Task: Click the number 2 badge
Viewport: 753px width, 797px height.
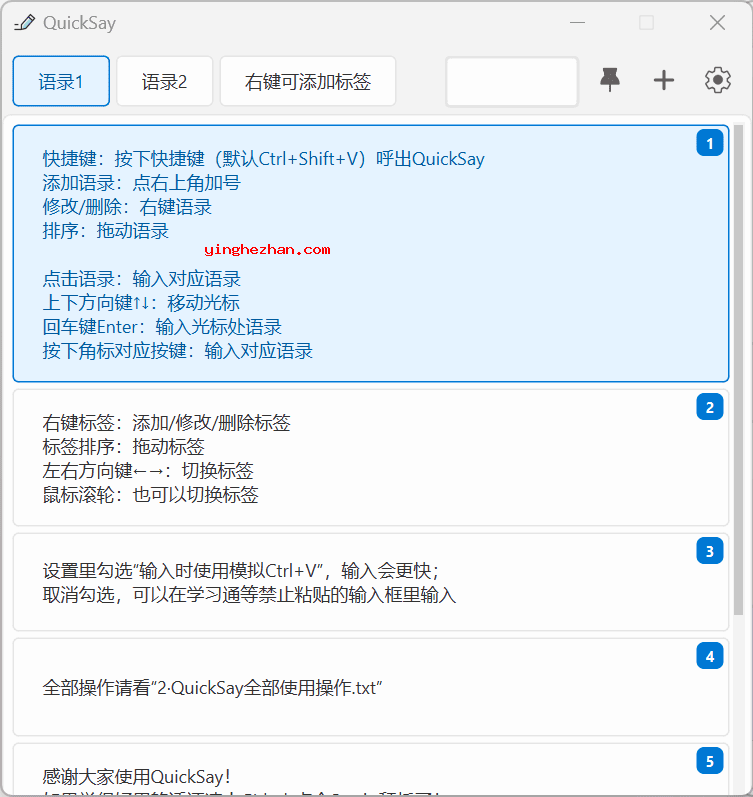Action: (x=710, y=407)
